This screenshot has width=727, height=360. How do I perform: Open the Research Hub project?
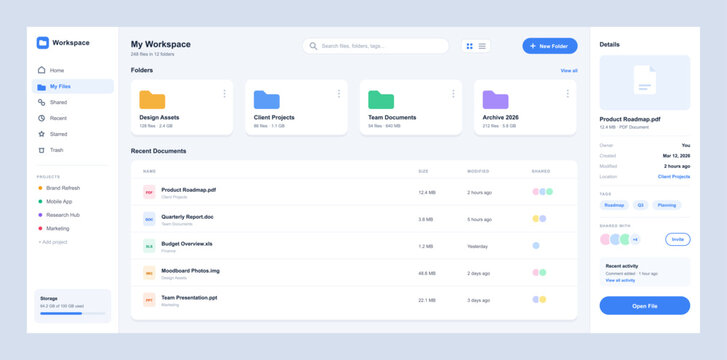click(59, 215)
